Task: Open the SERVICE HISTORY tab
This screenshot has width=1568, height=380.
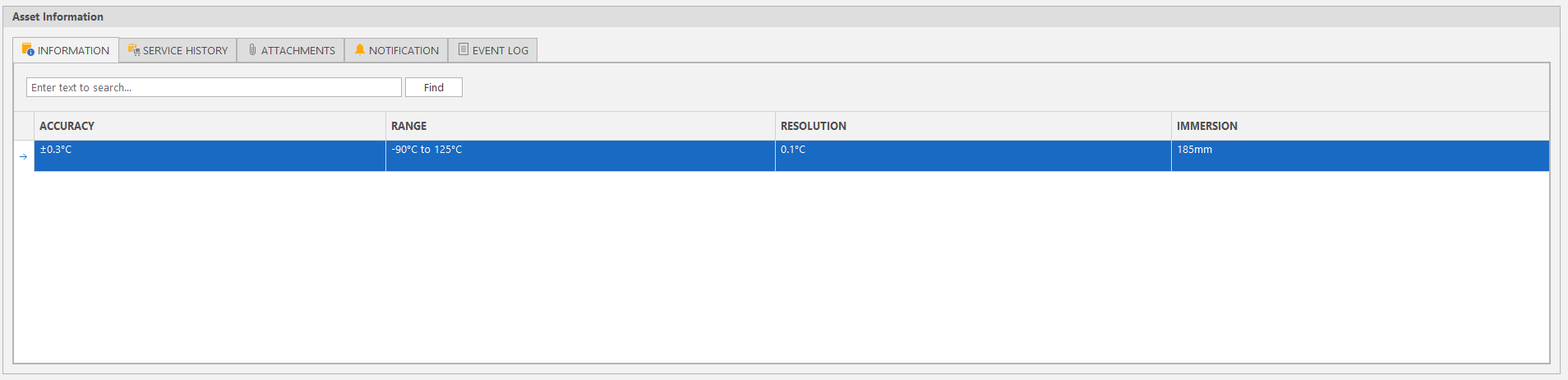Action: point(178,50)
